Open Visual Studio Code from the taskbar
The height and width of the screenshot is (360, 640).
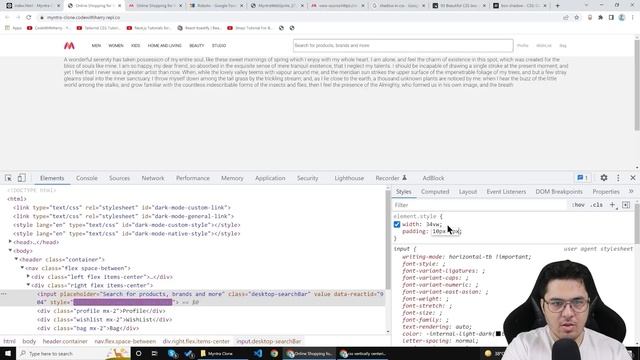coord(258,353)
